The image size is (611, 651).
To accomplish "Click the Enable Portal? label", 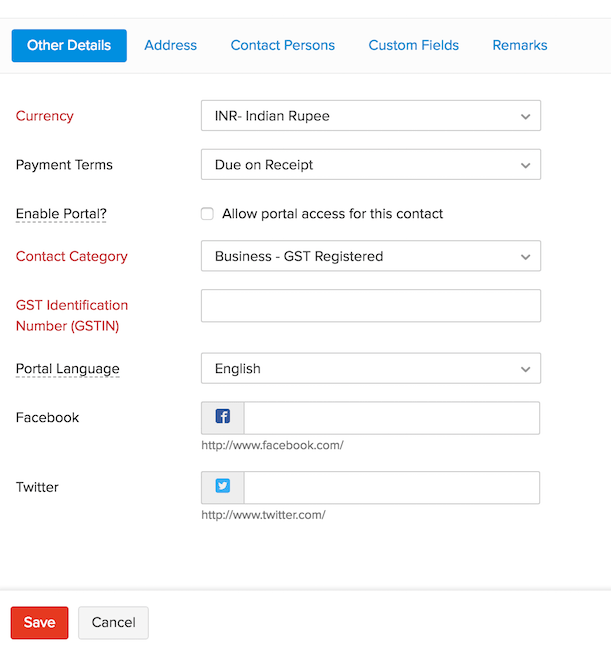I will pos(61,214).
